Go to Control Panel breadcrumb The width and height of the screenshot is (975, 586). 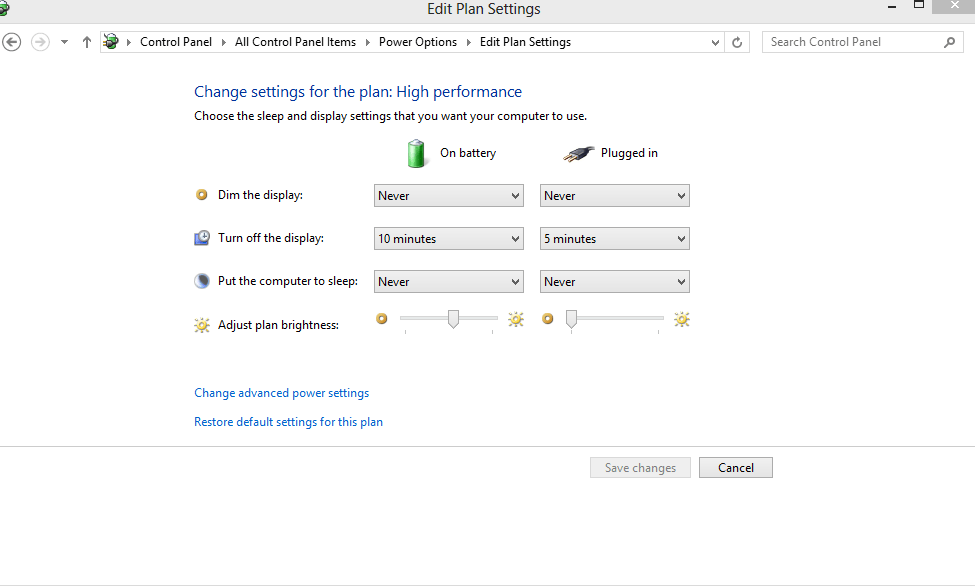coord(176,42)
